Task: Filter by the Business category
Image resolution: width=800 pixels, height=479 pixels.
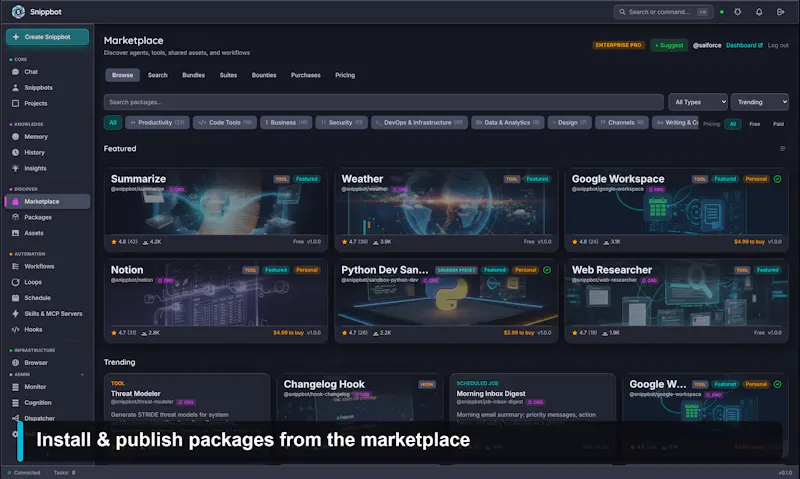Action: coord(286,122)
